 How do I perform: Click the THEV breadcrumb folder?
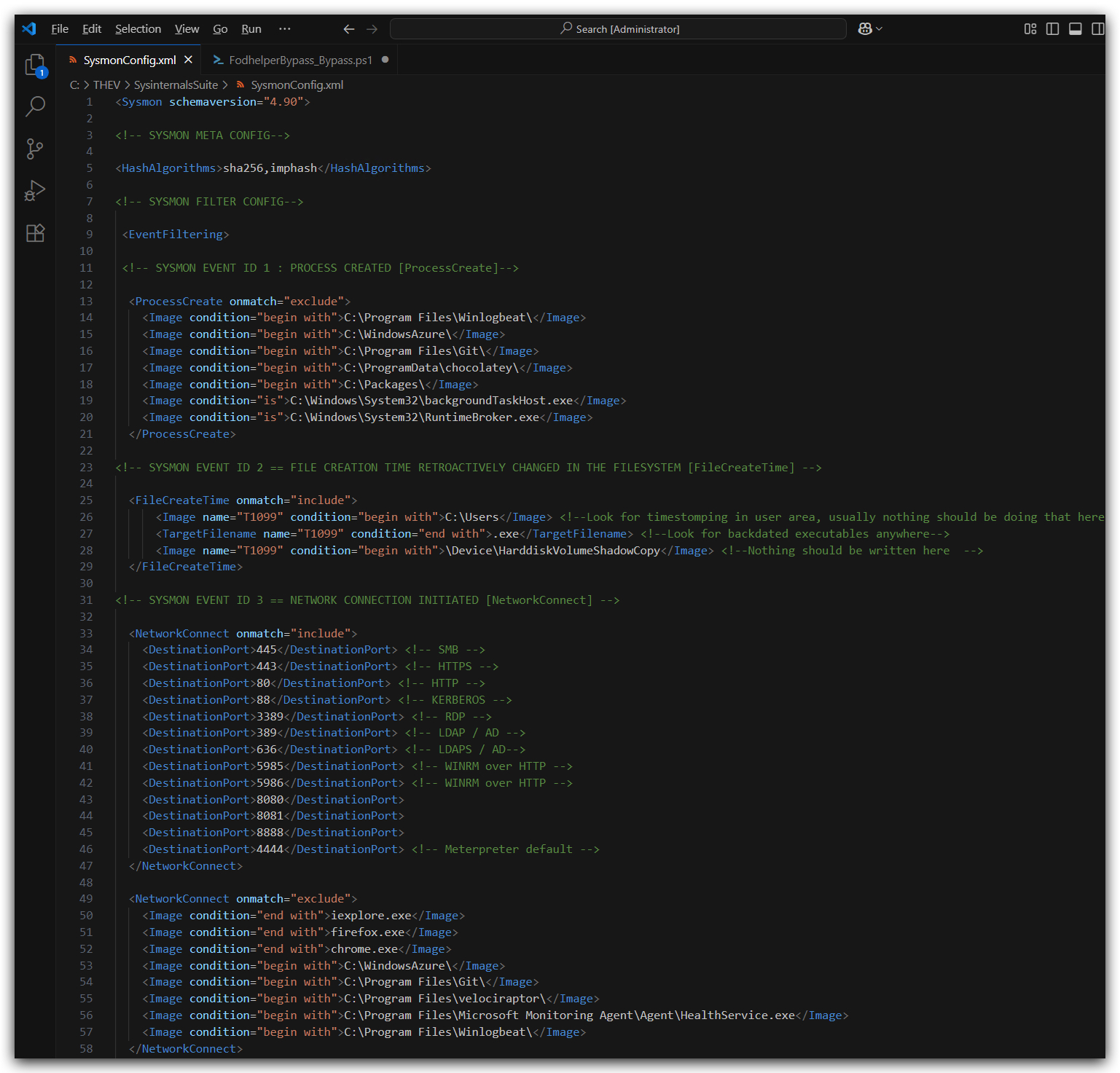click(106, 85)
